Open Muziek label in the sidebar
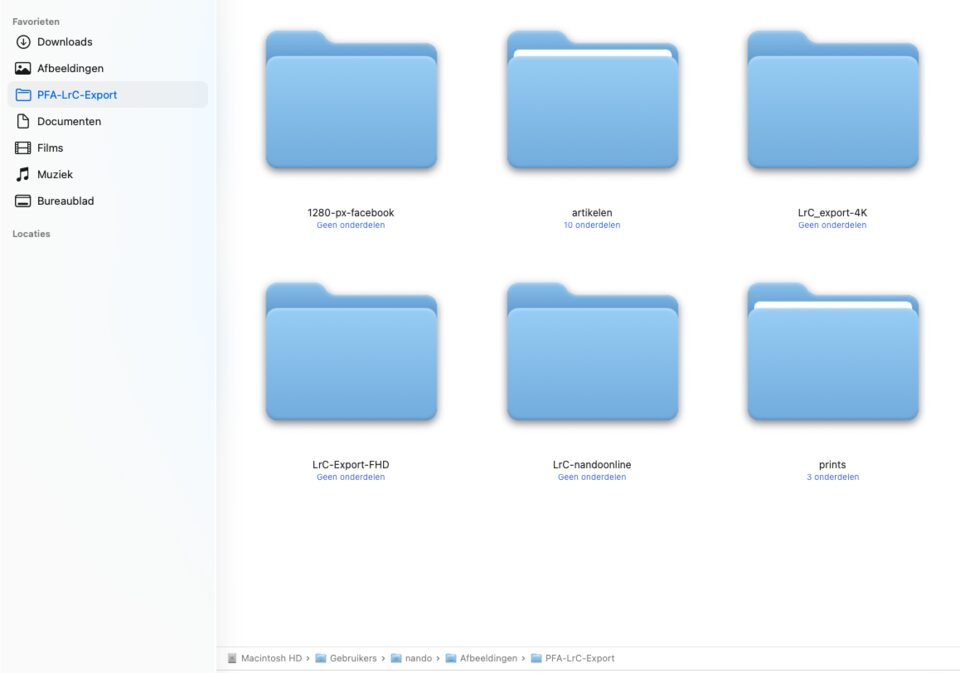960x673 pixels. click(x=55, y=175)
